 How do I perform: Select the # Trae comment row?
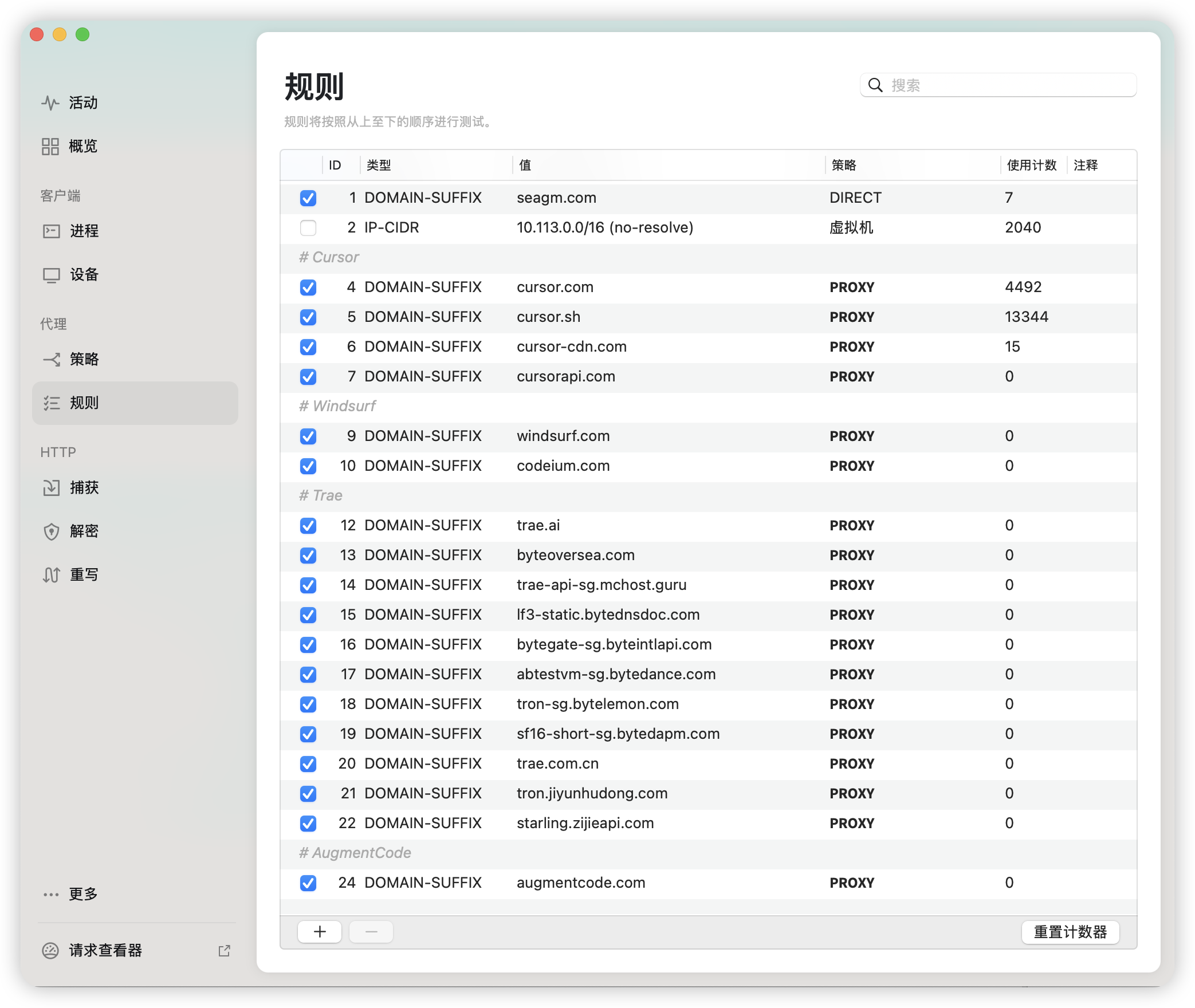click(708, 496)
